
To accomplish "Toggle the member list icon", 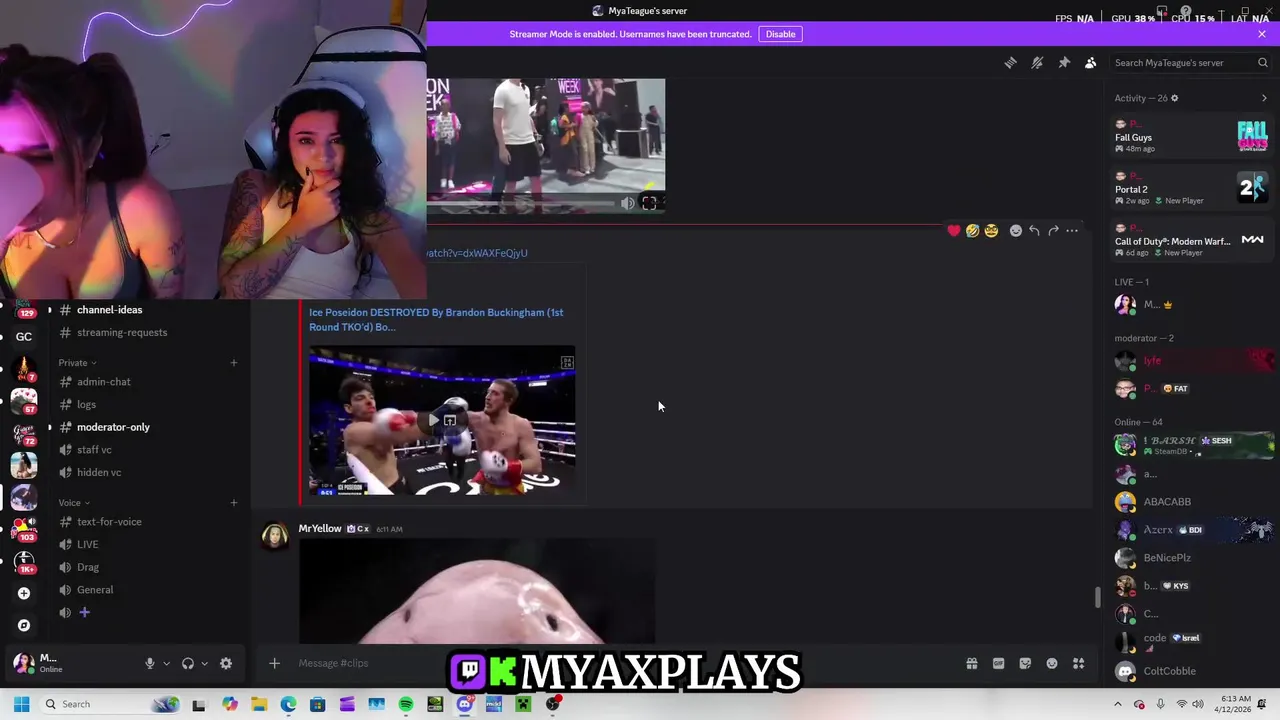I will click(x=1091, y=62).
